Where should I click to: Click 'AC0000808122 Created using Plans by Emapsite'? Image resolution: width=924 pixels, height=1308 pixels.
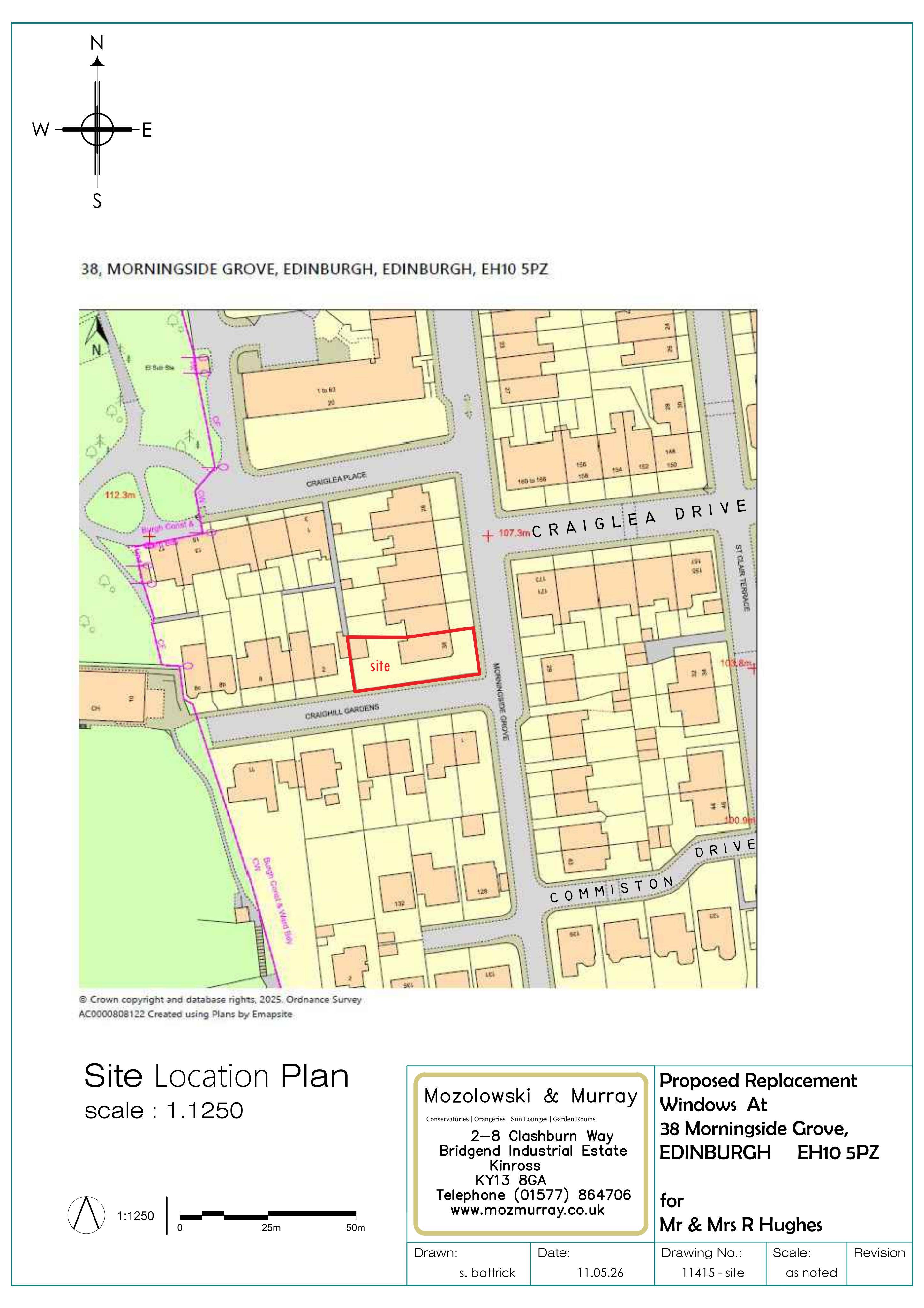point(185,1014)
